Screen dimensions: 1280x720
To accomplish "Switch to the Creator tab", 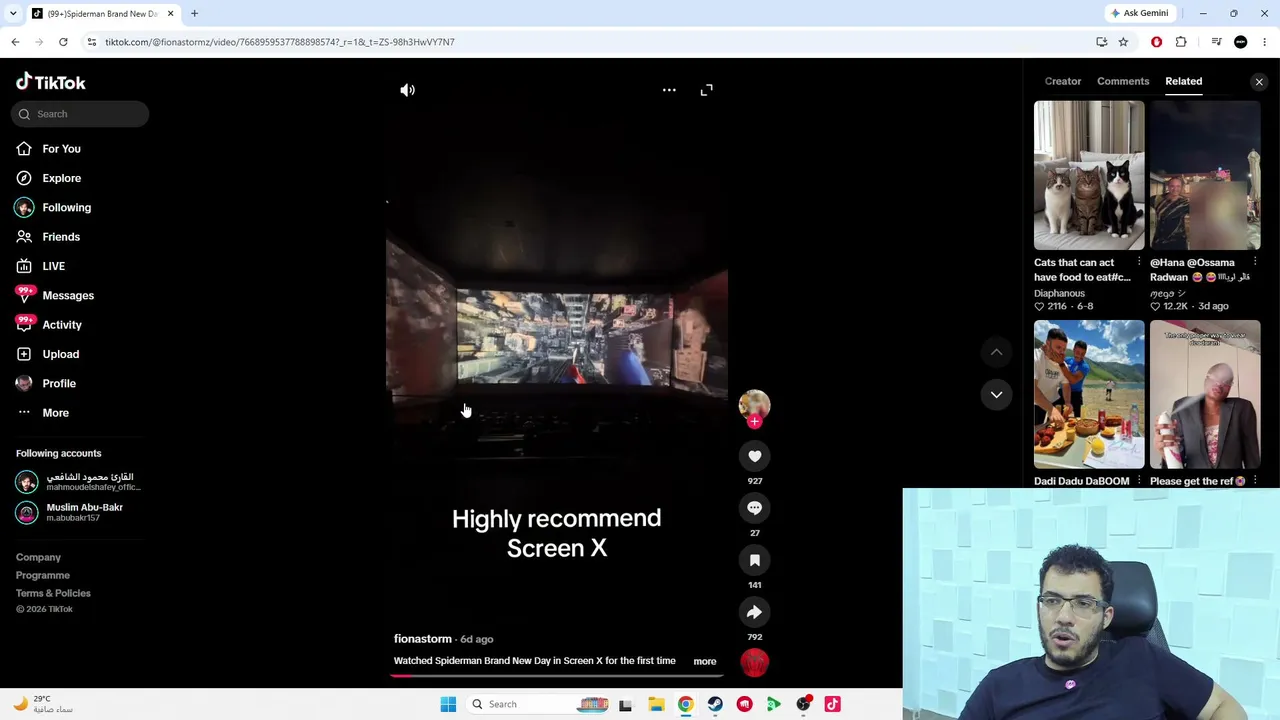I will 1063,81.
